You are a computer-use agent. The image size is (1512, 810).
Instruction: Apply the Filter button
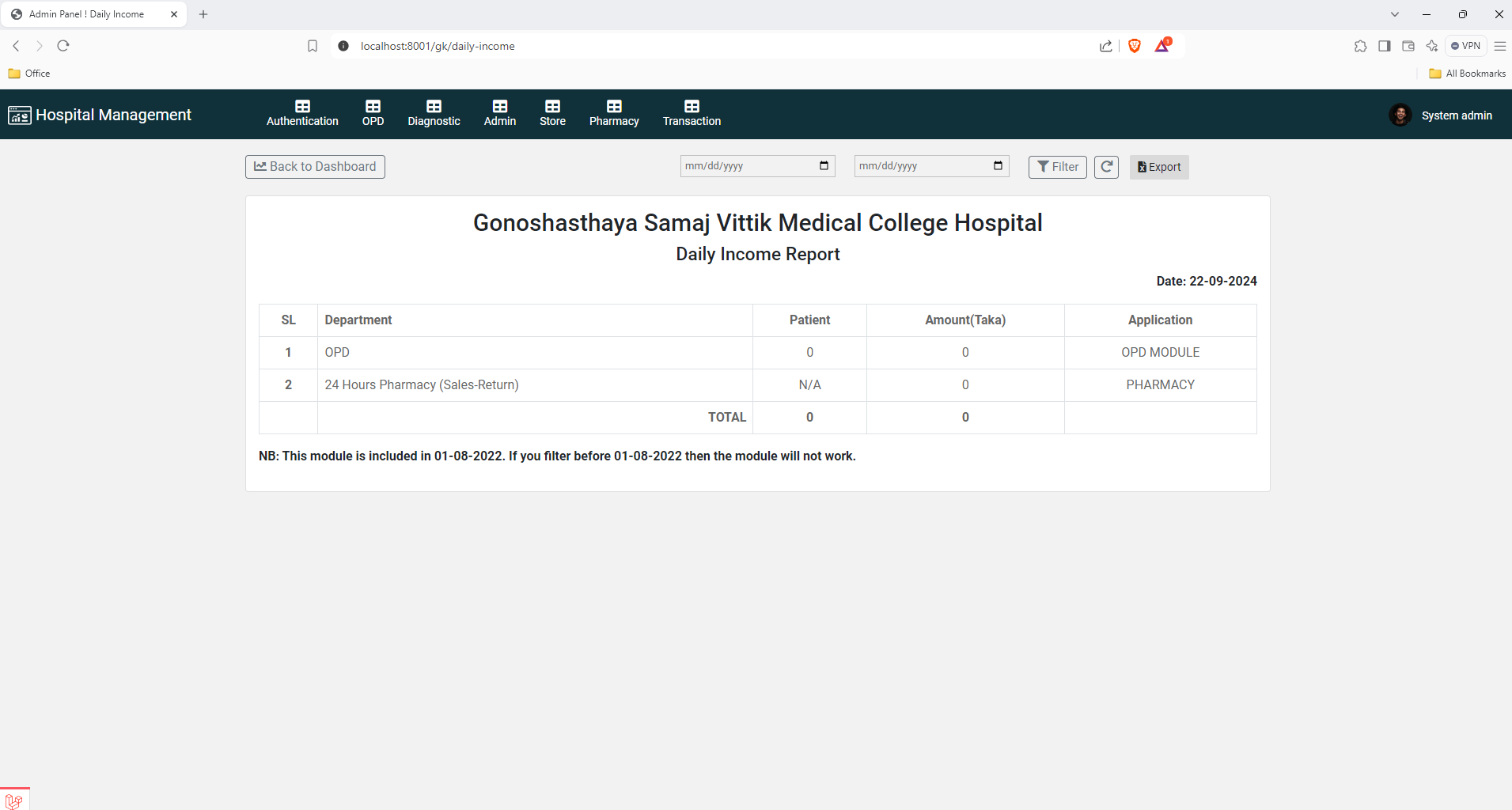coord(1058,167)
